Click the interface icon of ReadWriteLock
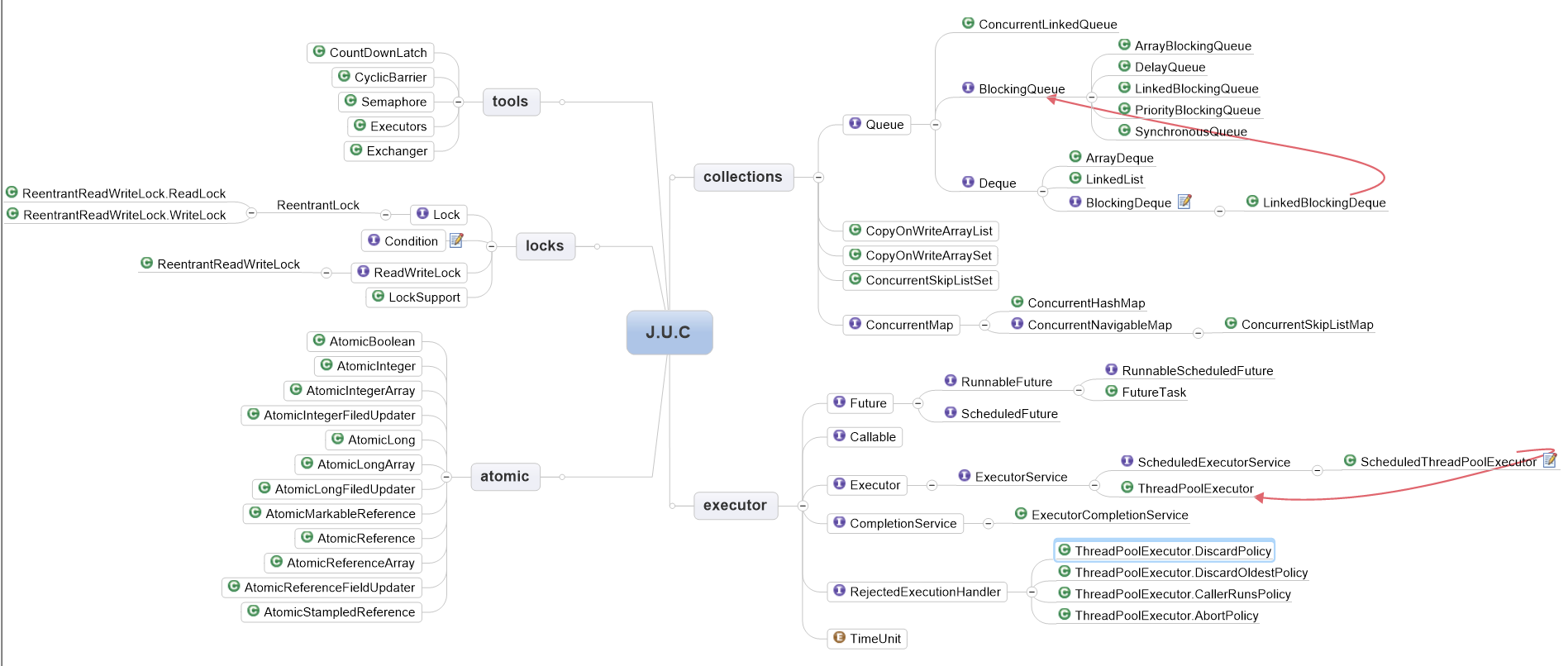1568x666 pixels. point(363,271)
